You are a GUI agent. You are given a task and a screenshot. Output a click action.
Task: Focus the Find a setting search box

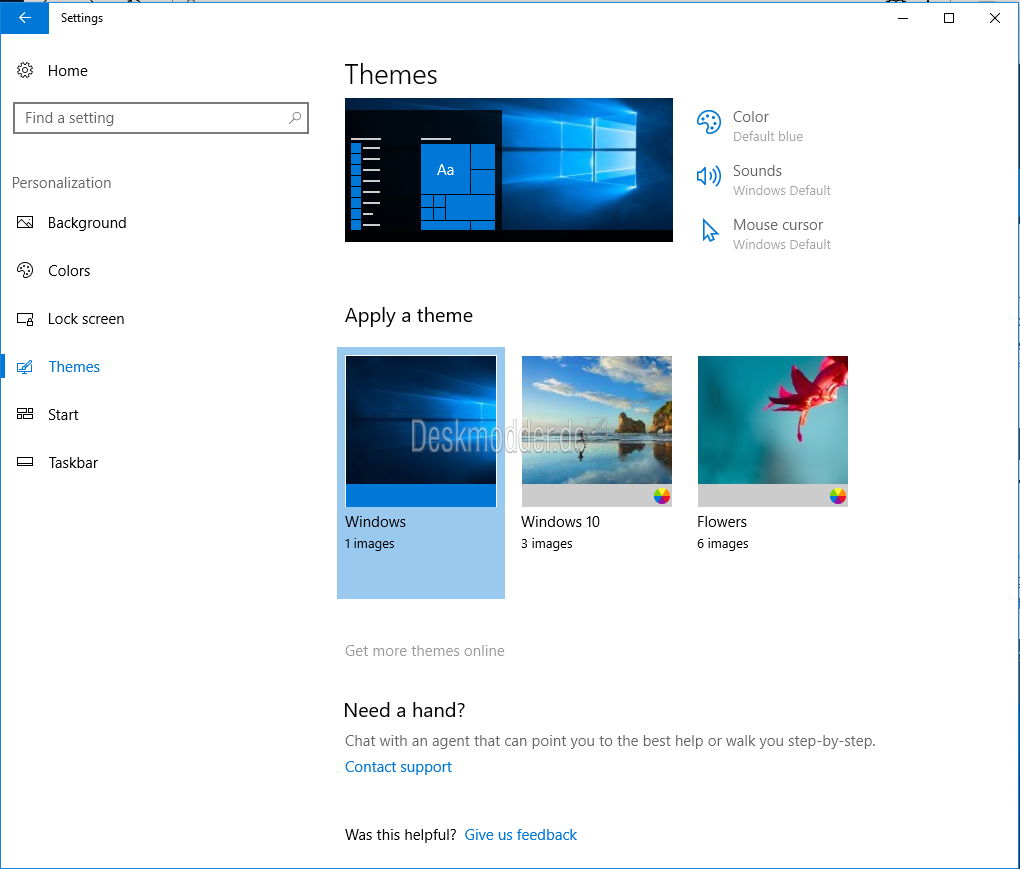click(x=161, y=118)
